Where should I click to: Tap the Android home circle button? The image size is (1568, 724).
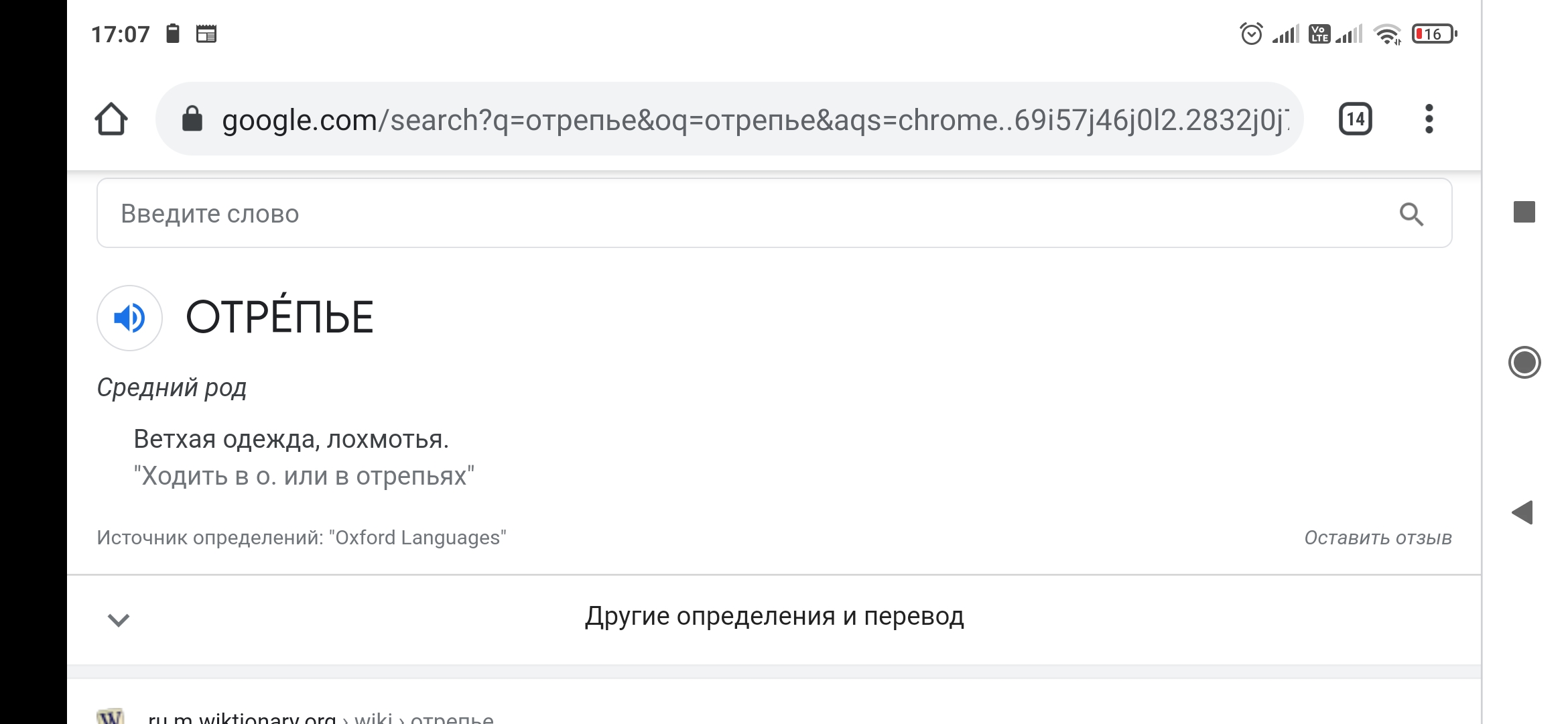pos(1524,363)
